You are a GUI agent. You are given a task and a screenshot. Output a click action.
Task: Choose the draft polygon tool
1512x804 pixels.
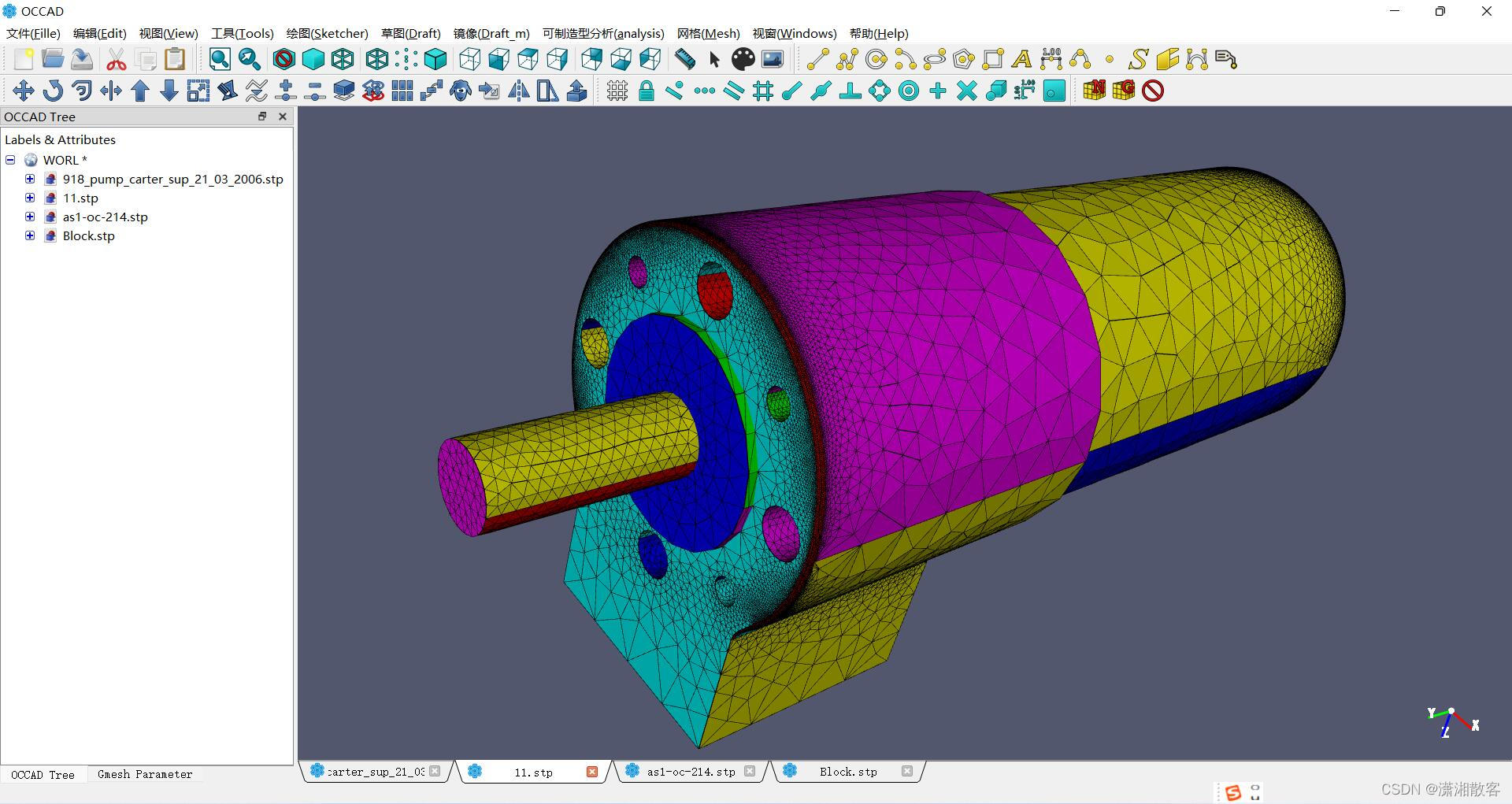(963, 59)
